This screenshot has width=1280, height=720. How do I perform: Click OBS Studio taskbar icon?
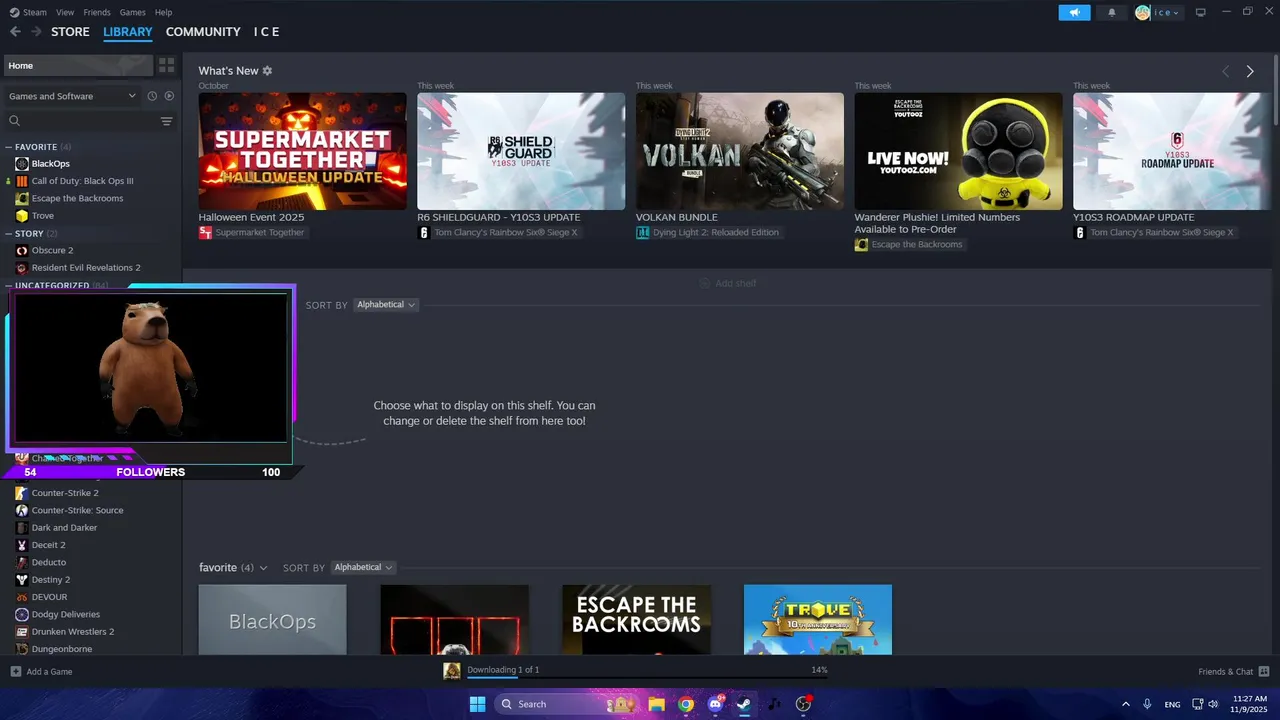click(803, 704)
